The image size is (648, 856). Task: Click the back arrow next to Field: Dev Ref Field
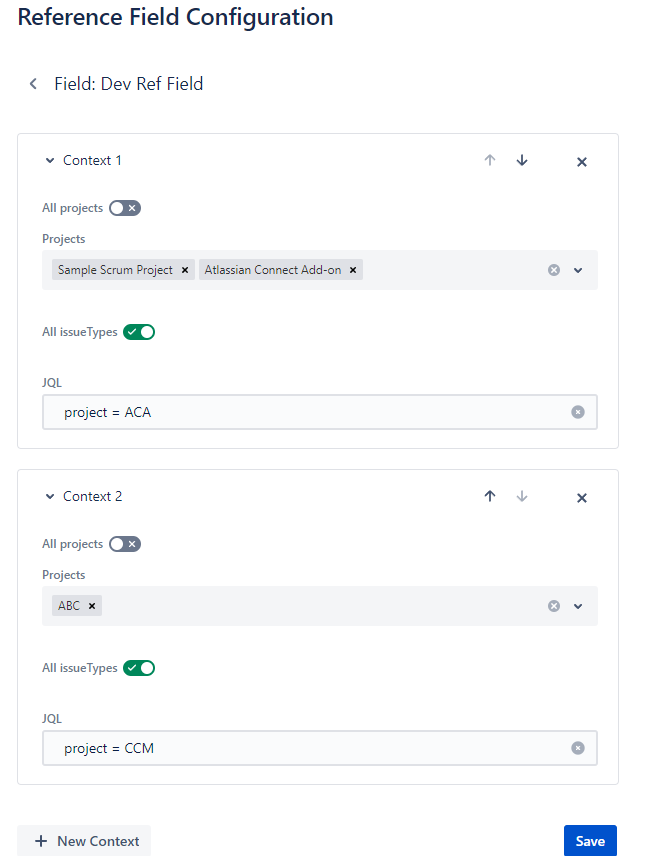tap(33, 84)
